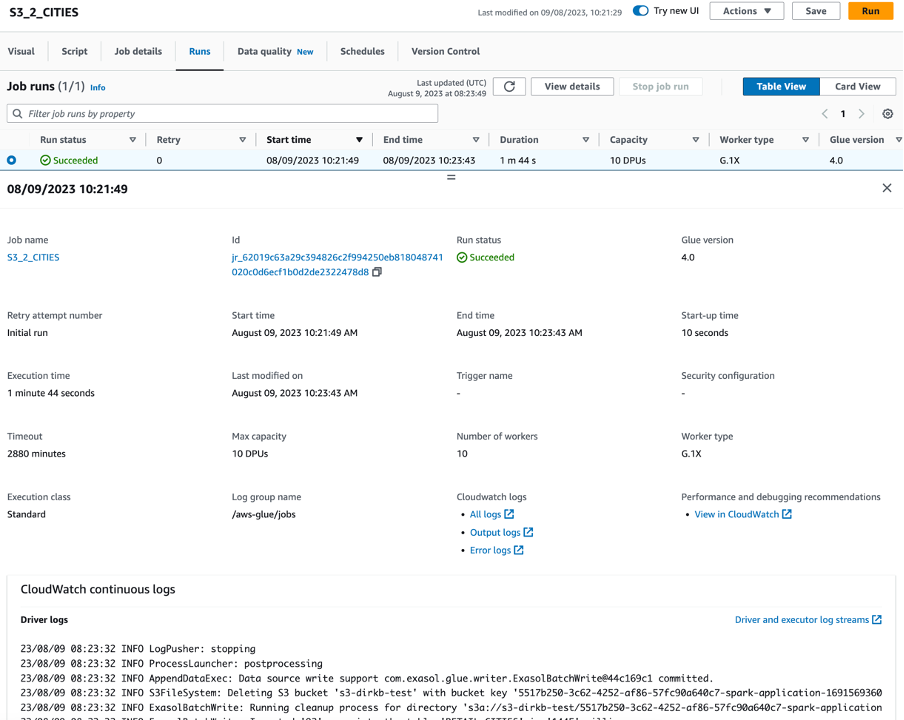Open the Output logs link
The width and height of the screenshot is (904, 720).
(495, 533)
